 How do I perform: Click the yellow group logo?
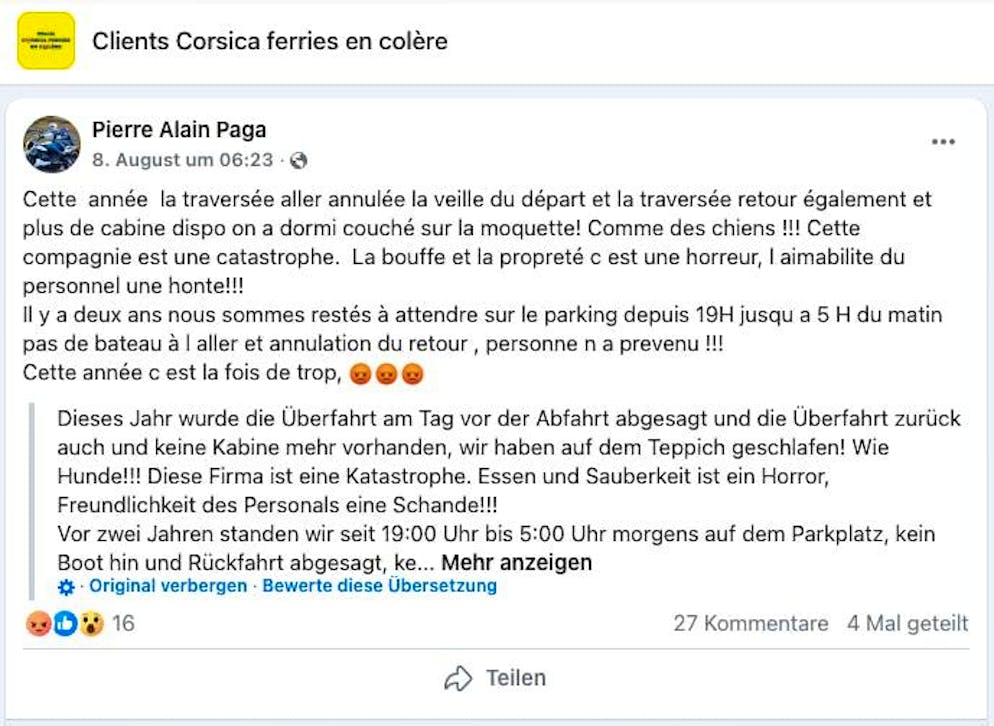pos(44,41)
